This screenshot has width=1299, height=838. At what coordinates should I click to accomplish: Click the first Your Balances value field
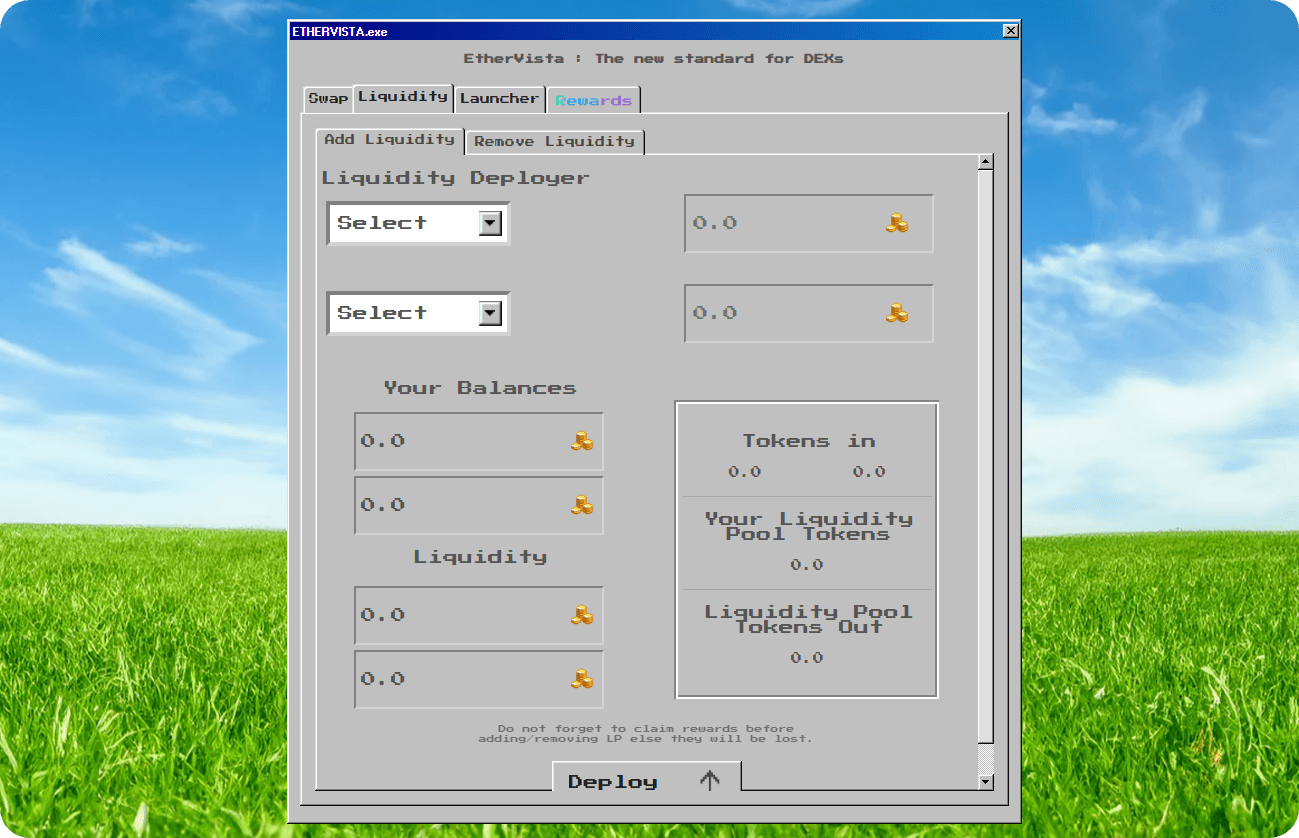479,441
